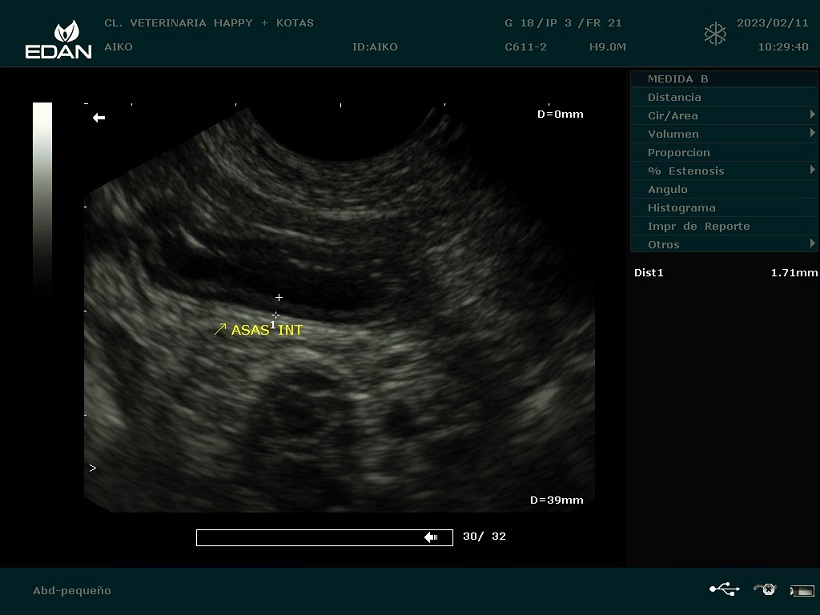
Task: Open the Otros menu item
Action: (724, 244)
